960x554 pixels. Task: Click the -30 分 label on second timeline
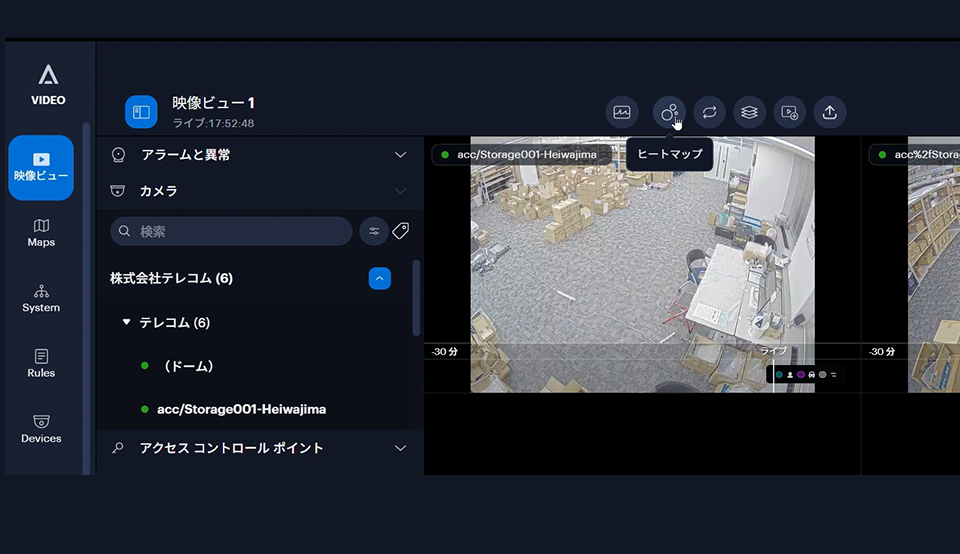tap(882, 352)
